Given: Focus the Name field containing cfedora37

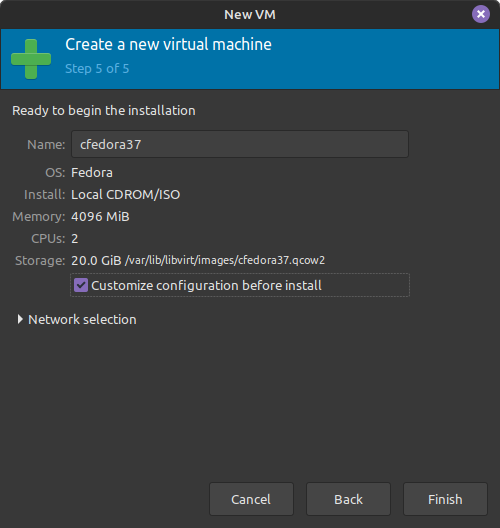Looking at the screenshot, I should (x=240, y=144).
